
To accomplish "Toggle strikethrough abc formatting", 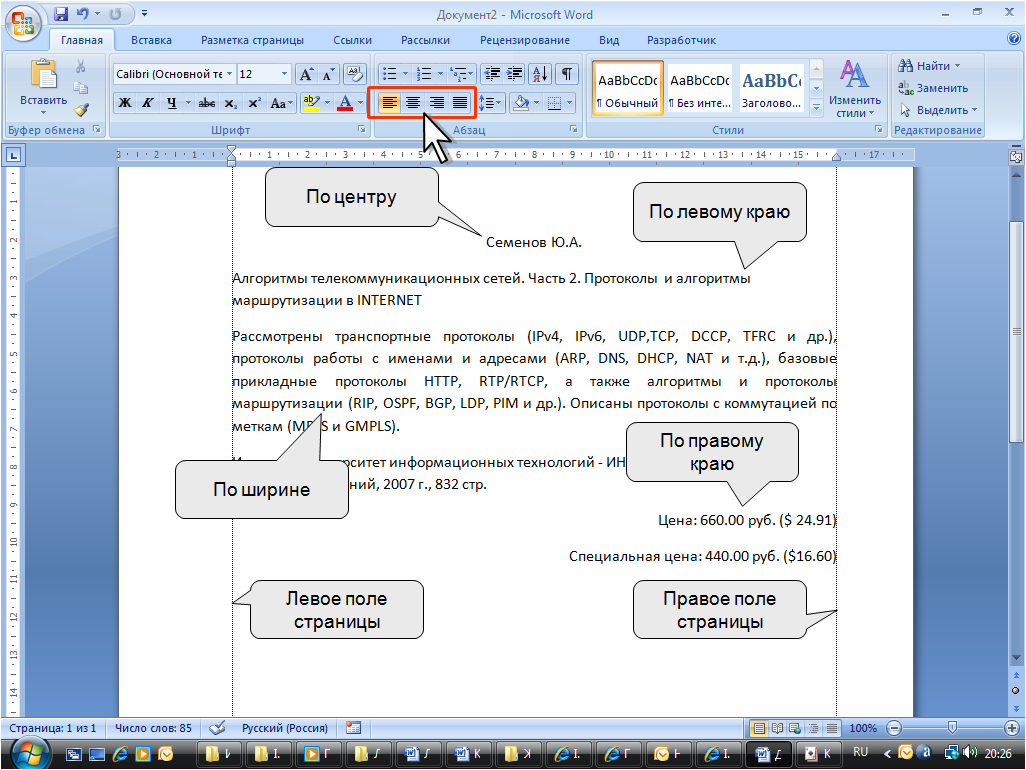I will pyautogui.click(x=207, y=103).
